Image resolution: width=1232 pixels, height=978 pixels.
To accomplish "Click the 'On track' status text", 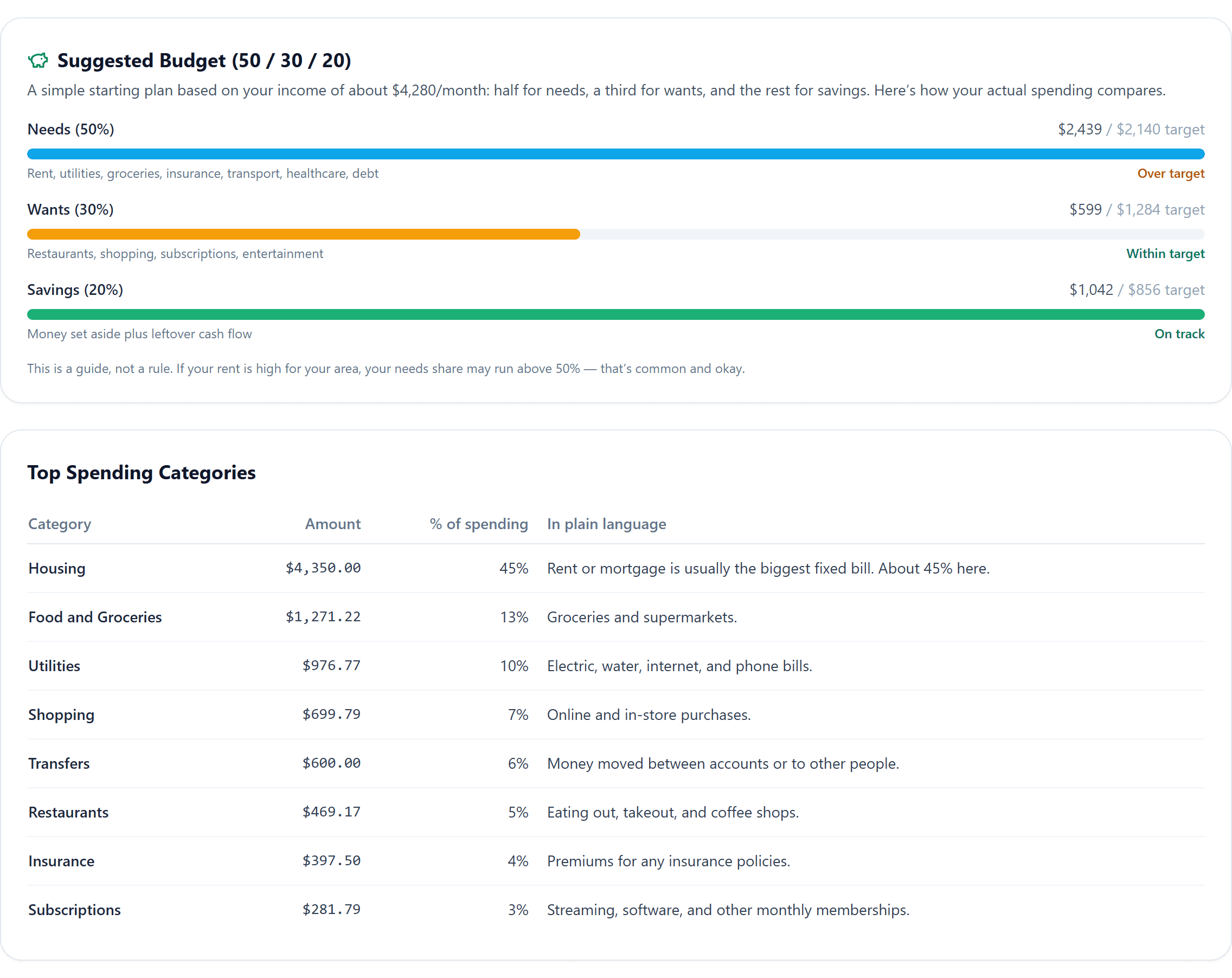I will [x=1179, y=334].
